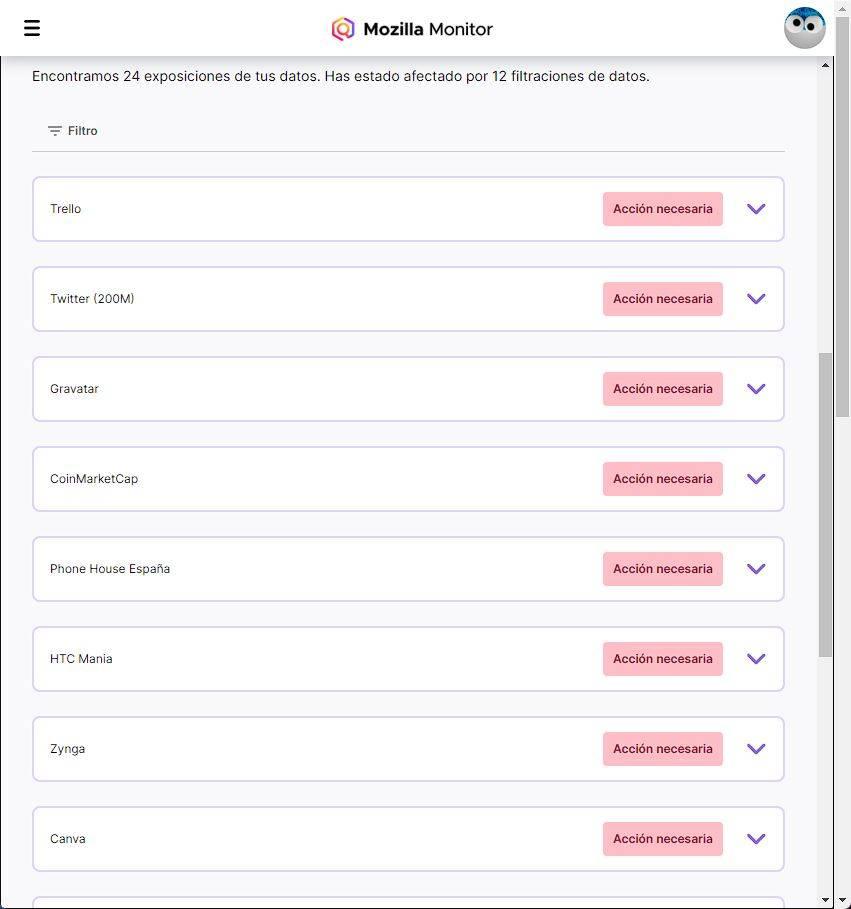
Task: Click the Acción necesaria badge on Trello
Action: point(662,208)
